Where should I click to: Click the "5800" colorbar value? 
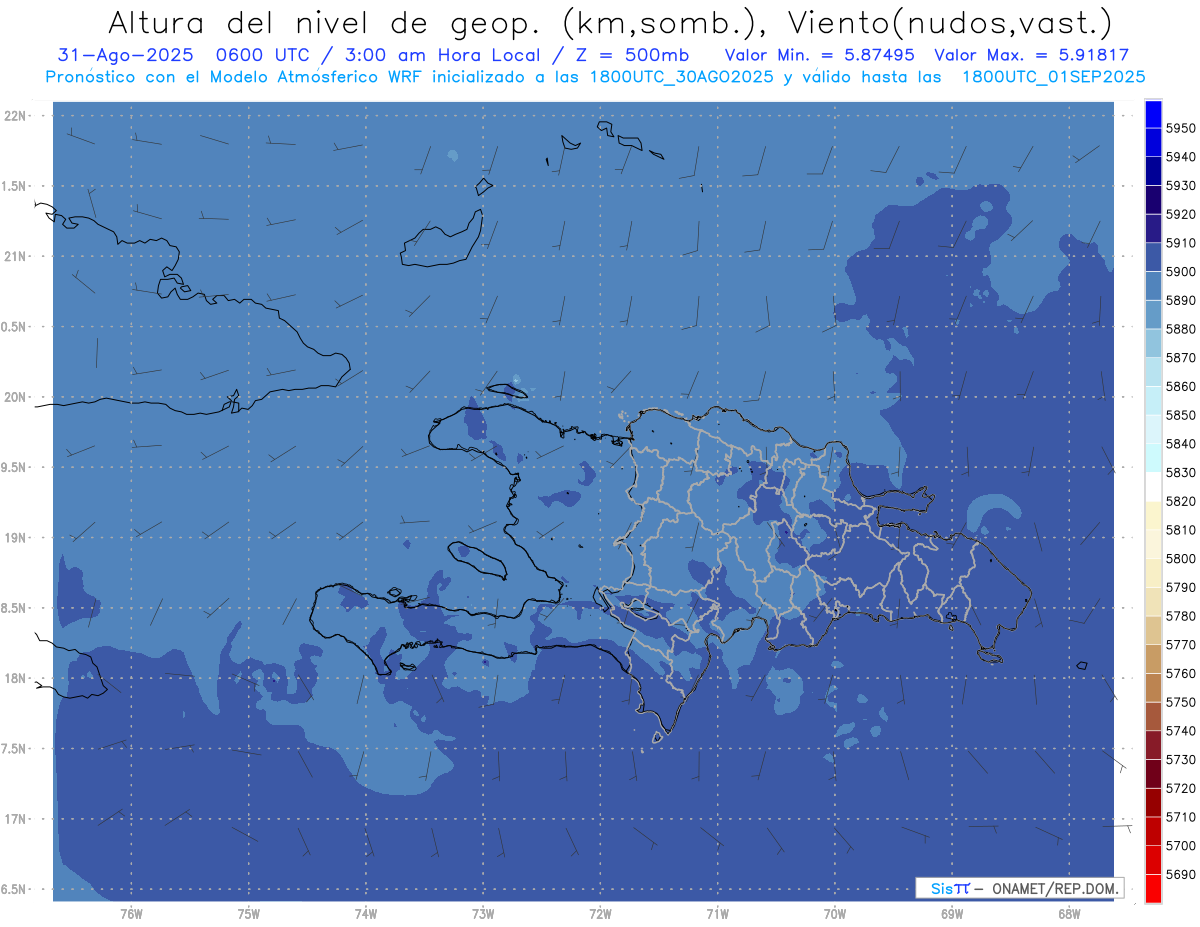tap(1181, 558)
